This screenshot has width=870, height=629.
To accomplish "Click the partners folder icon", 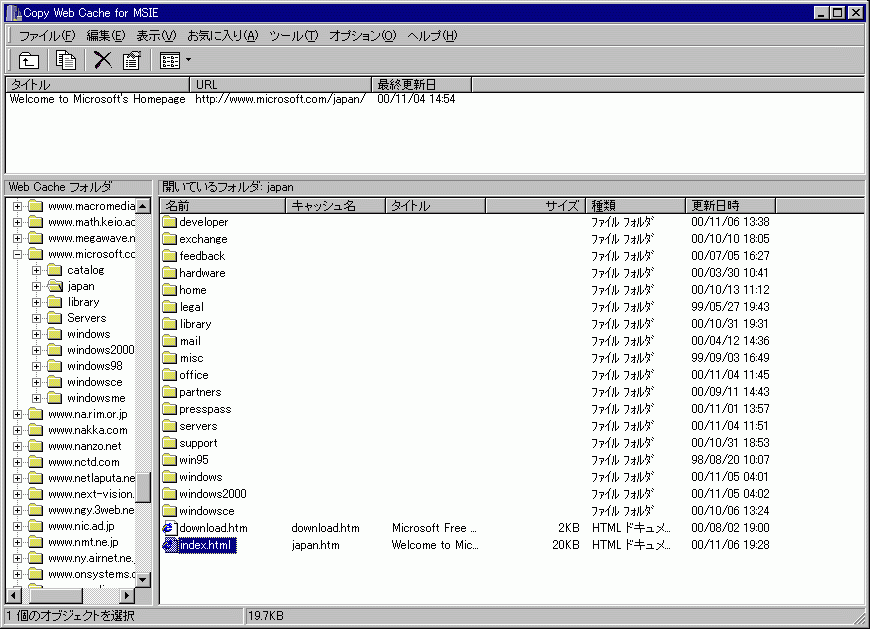I will tap(169, 392).
